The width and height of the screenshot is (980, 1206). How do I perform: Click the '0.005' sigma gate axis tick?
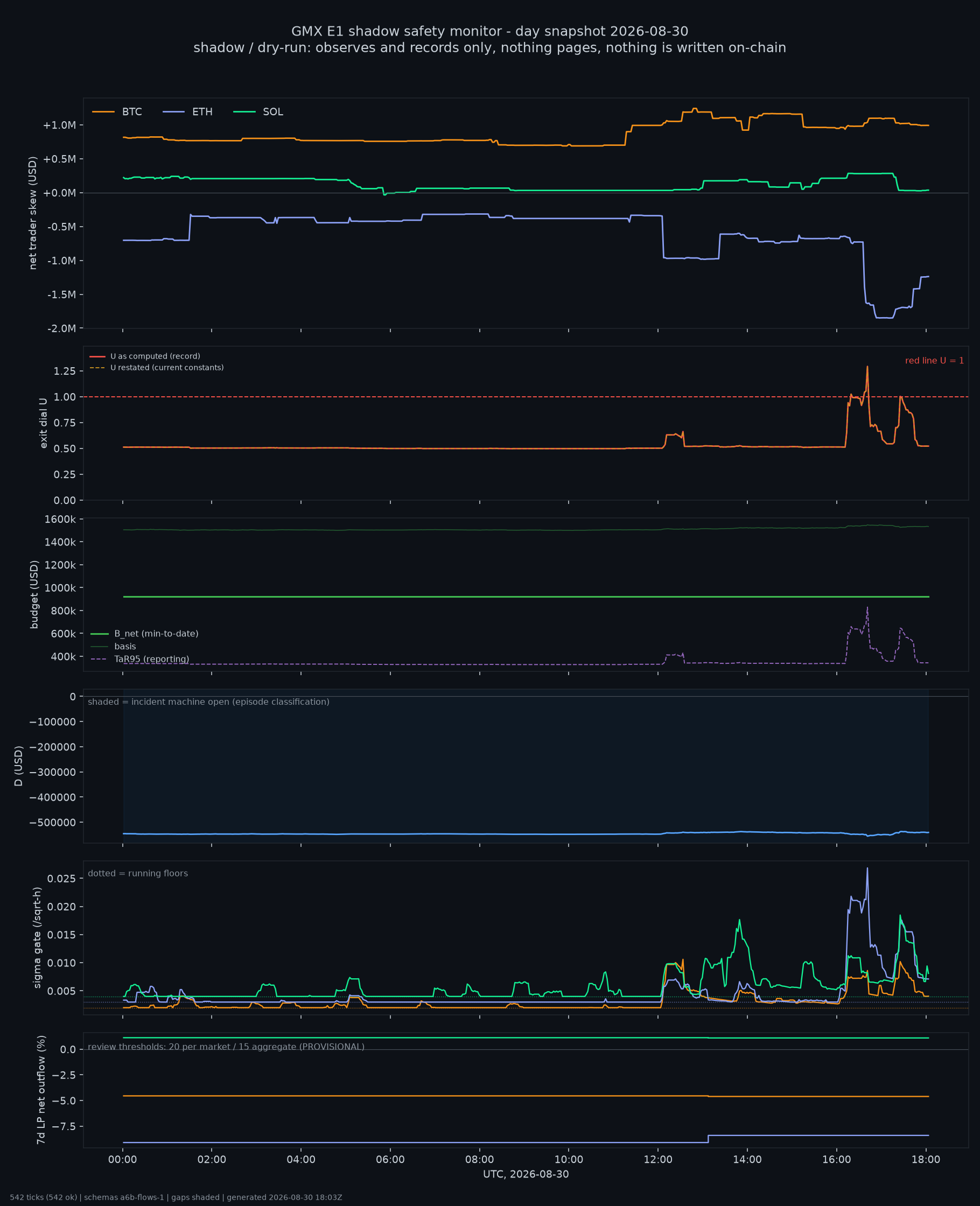click(x=61, y=992)
